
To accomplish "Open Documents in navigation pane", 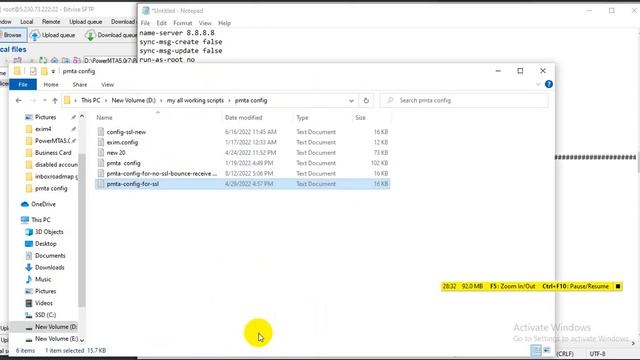I will click(x=50, y=256).
